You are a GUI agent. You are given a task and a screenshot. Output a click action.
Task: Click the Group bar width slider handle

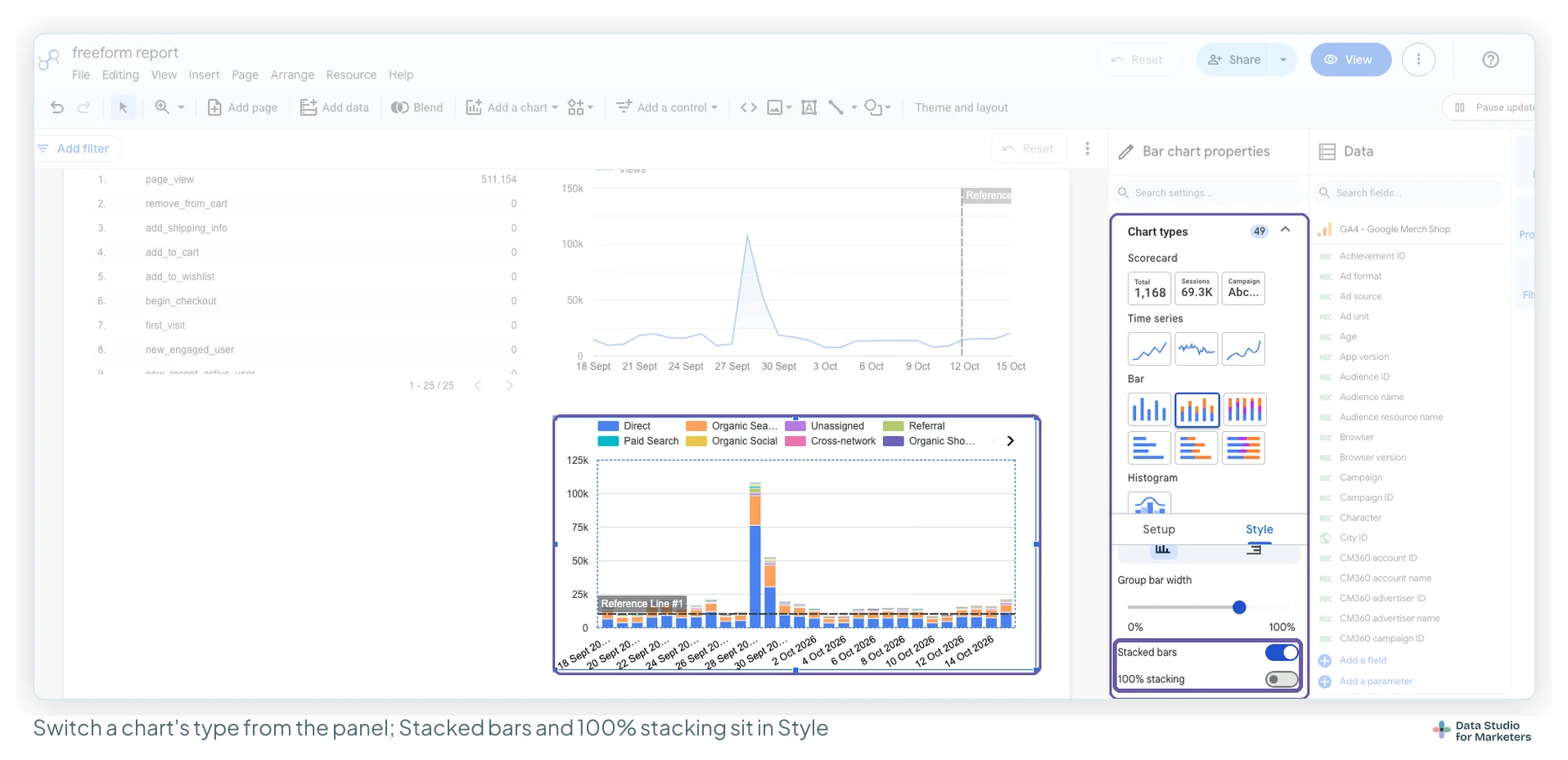(1239, 607)
